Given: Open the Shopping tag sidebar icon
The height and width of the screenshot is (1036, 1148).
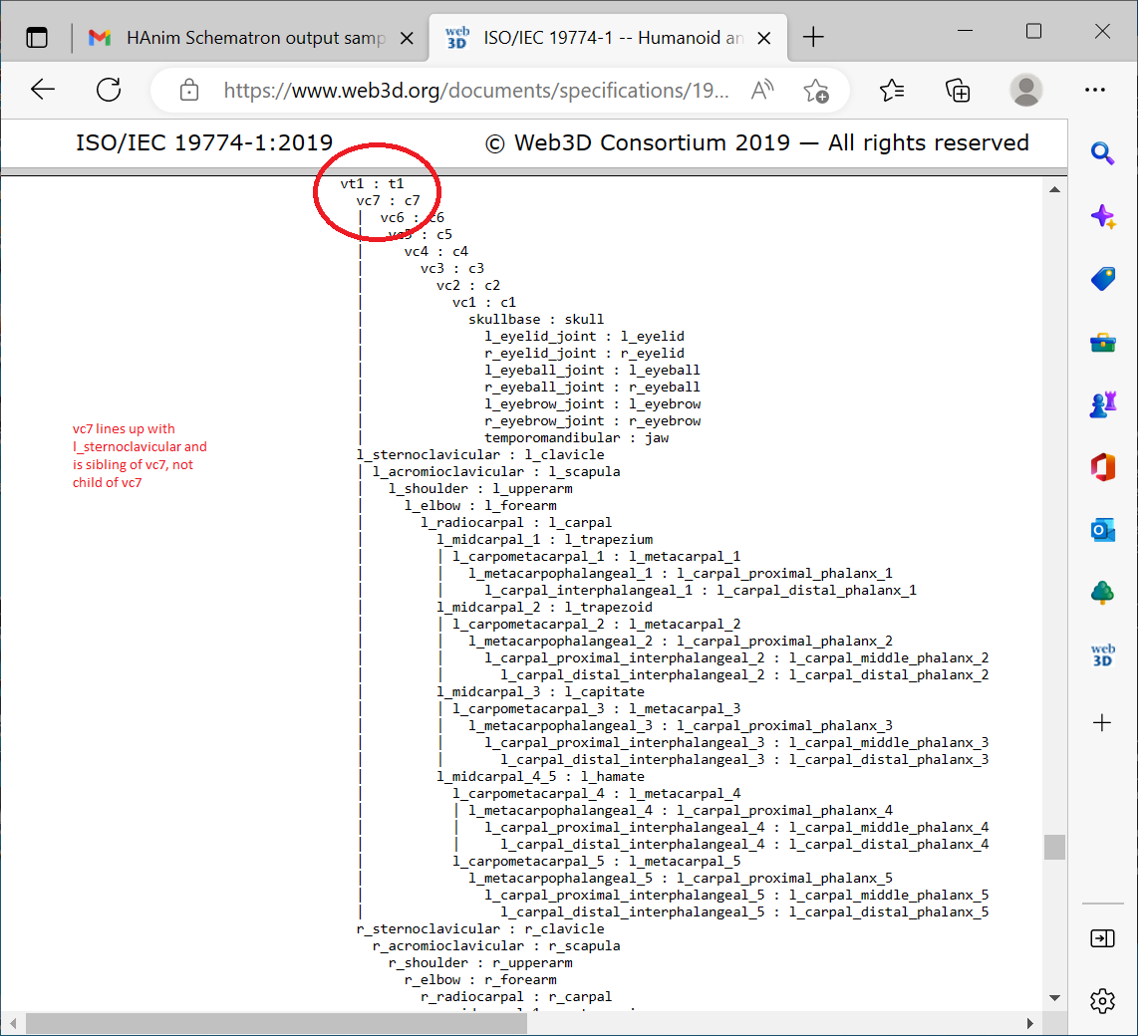Looking at the screenshot, I should 1102,279.
